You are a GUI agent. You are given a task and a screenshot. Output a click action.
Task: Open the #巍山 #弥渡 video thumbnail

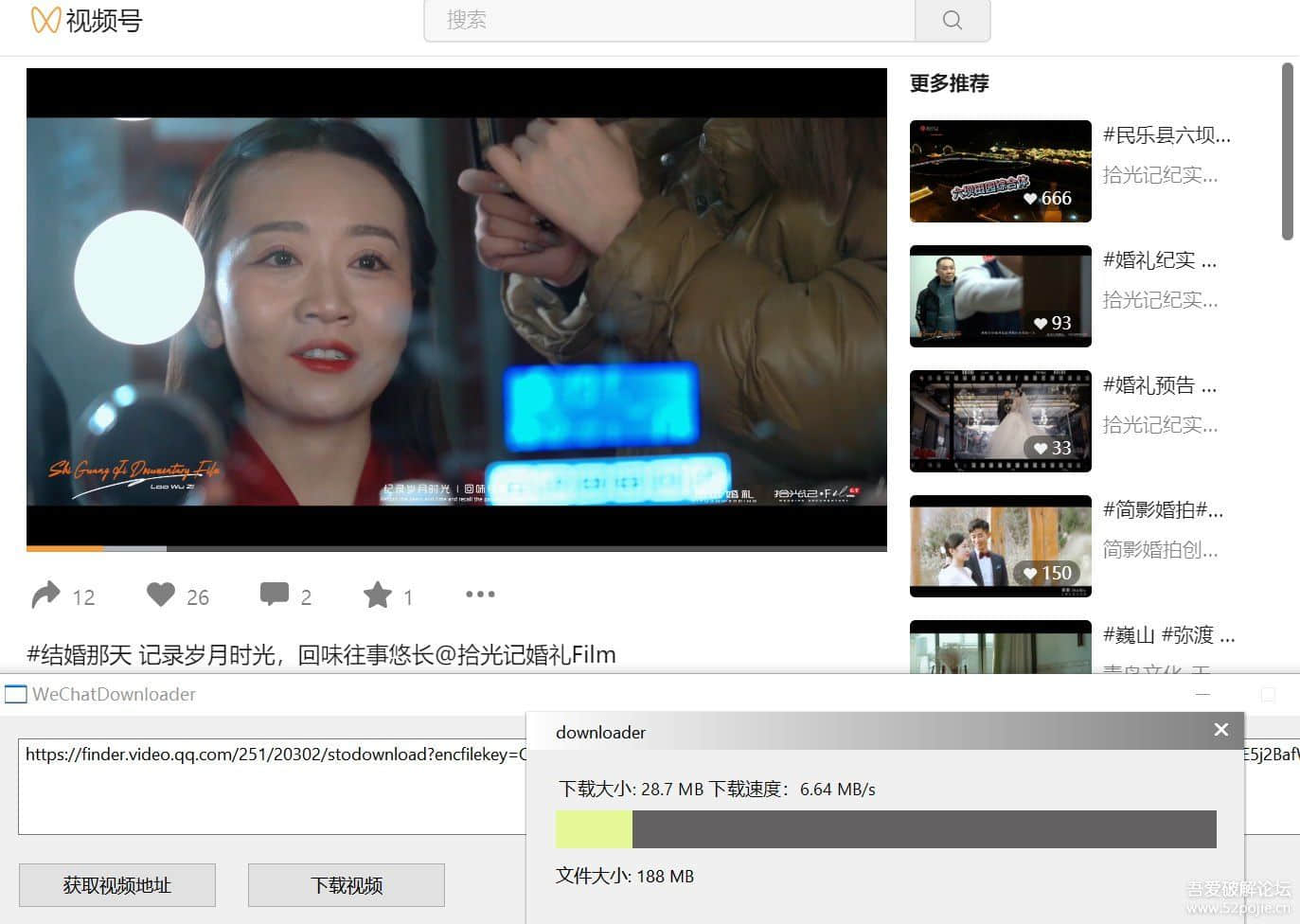pos(1001,647)
